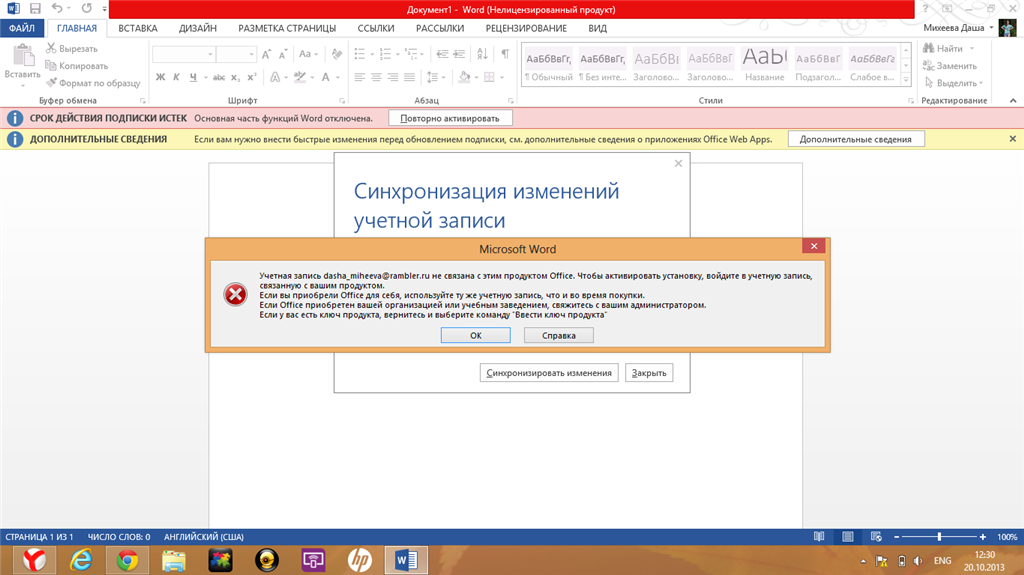Click the clear formatting icon

(x=337, y=54)
